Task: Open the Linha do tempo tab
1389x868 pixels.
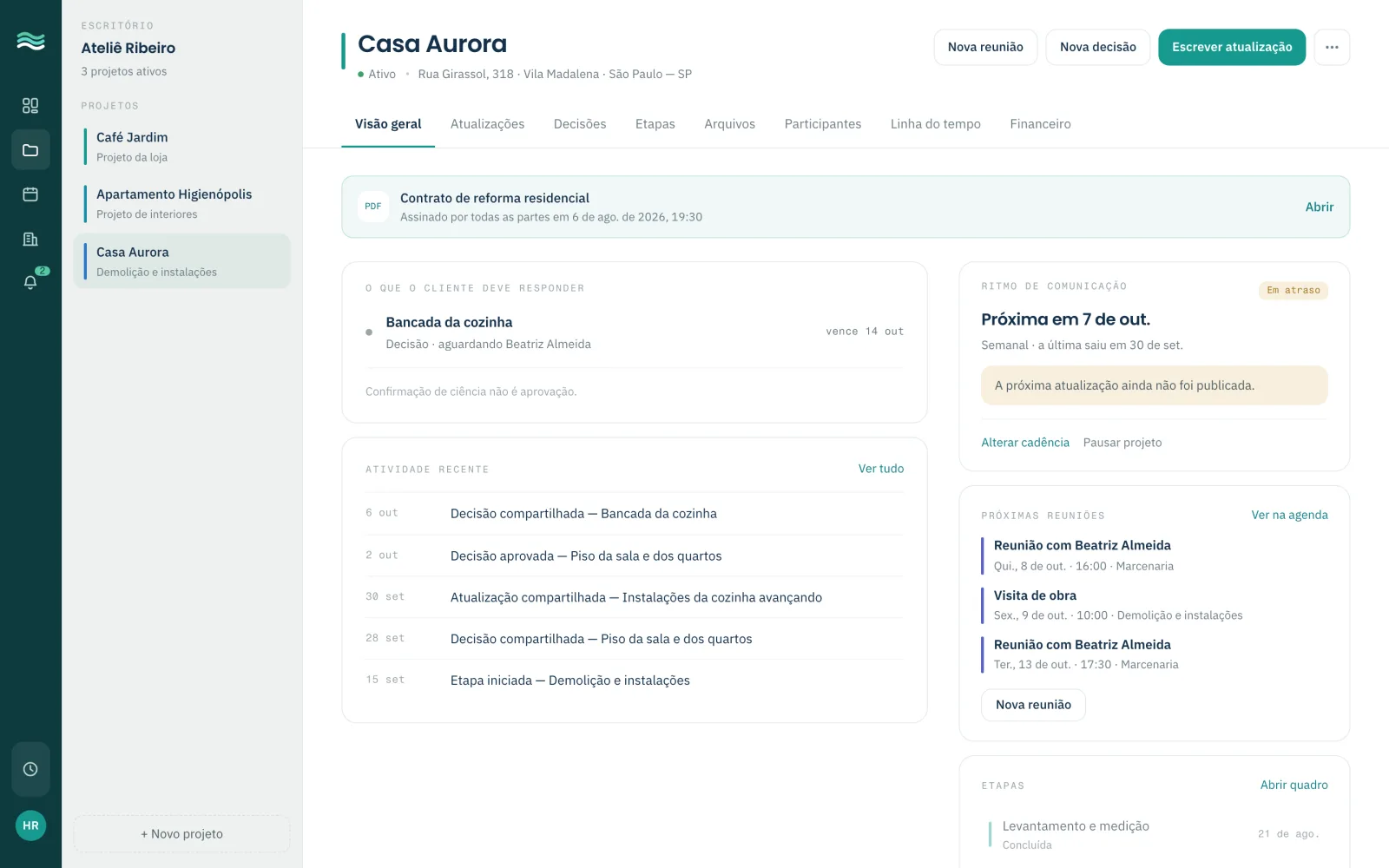Action: 935,124
